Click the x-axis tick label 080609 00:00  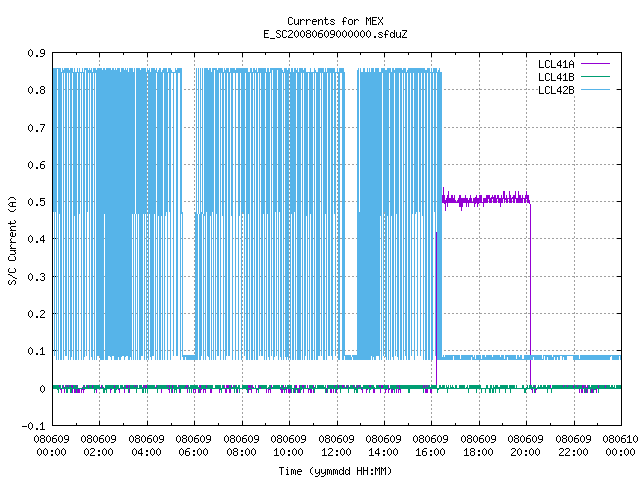tap(51, 445)
